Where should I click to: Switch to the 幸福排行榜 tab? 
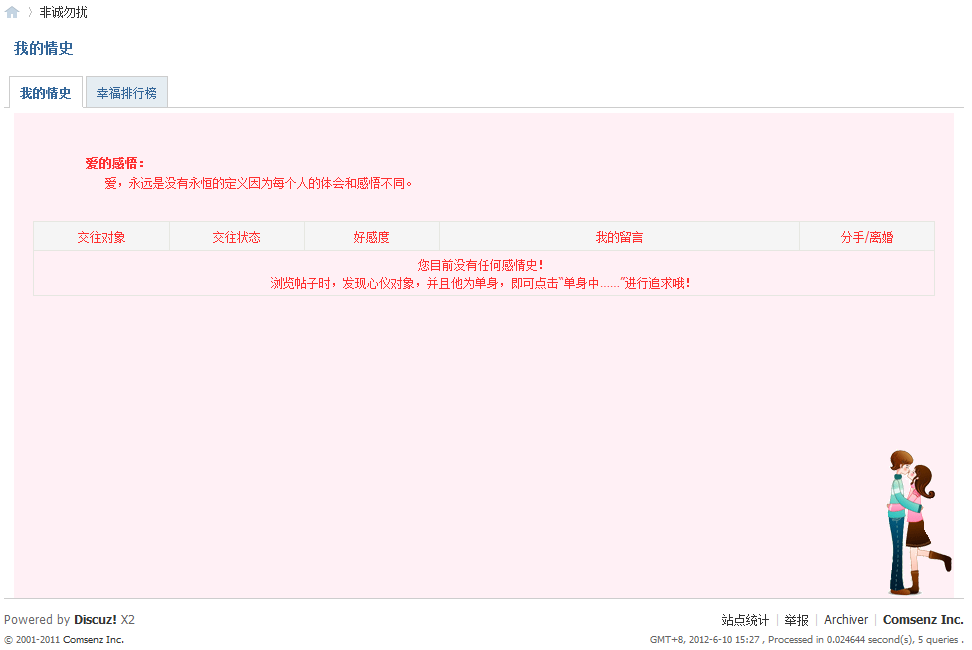[x=126, y=93]
